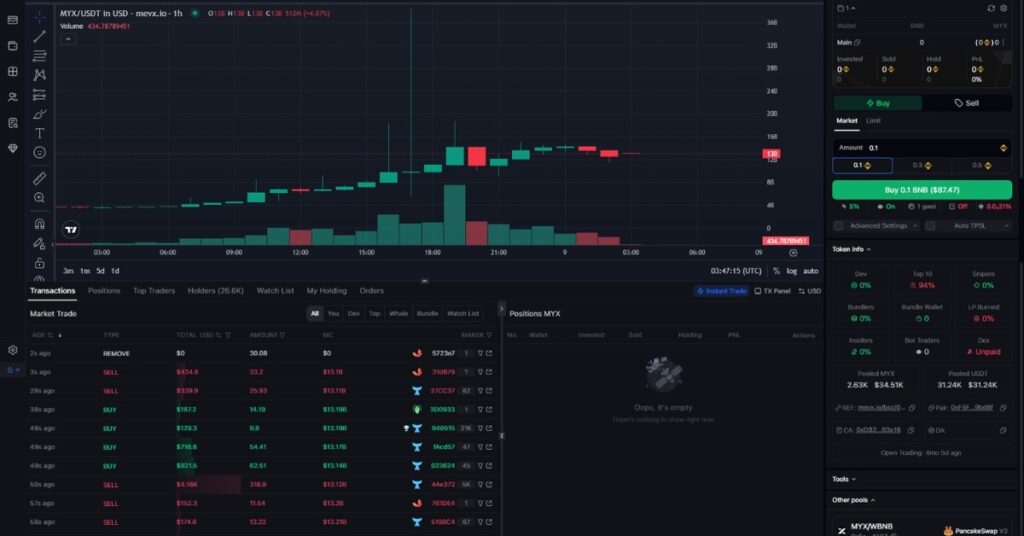Viewport: 1024px width, 536px height.
Task: Open the grid dashboard sidebar icon
Action: 12,72
